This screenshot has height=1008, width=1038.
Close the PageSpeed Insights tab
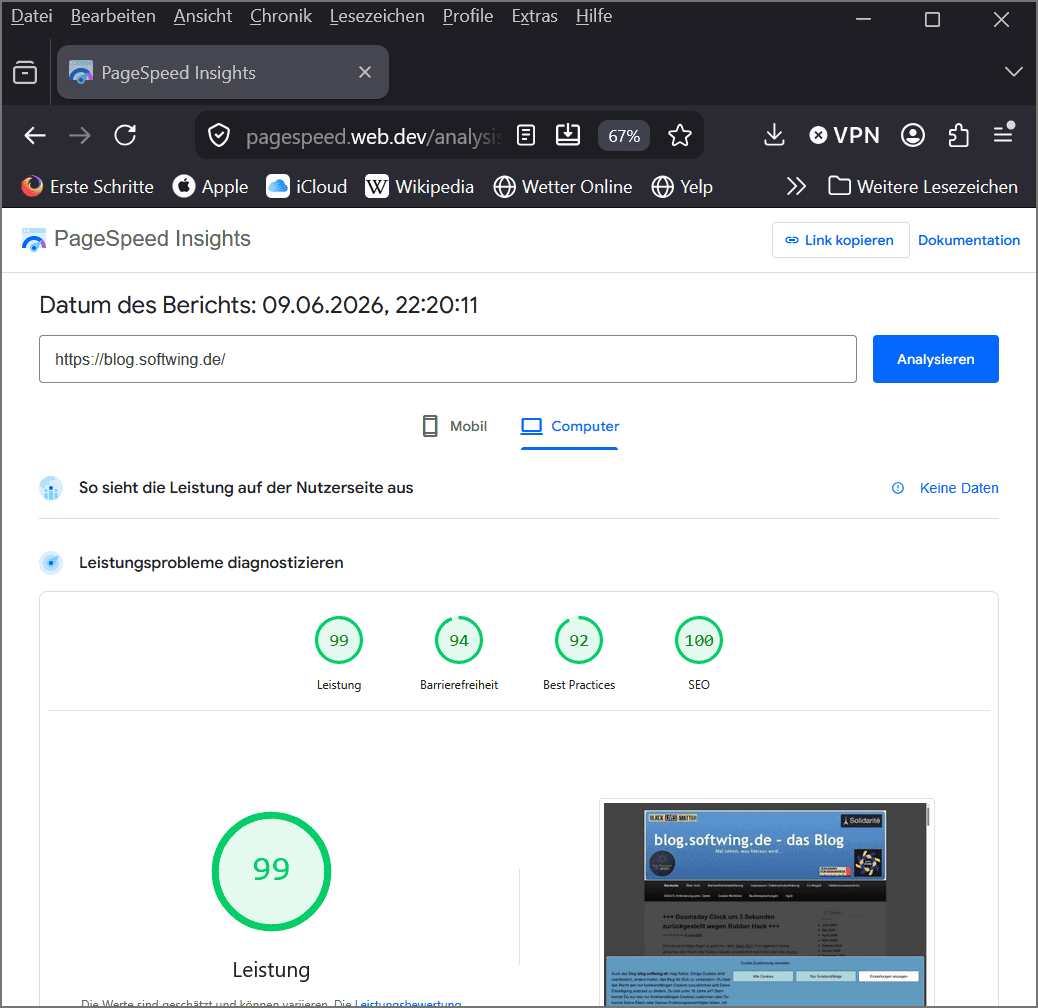(x=365, y=72)
